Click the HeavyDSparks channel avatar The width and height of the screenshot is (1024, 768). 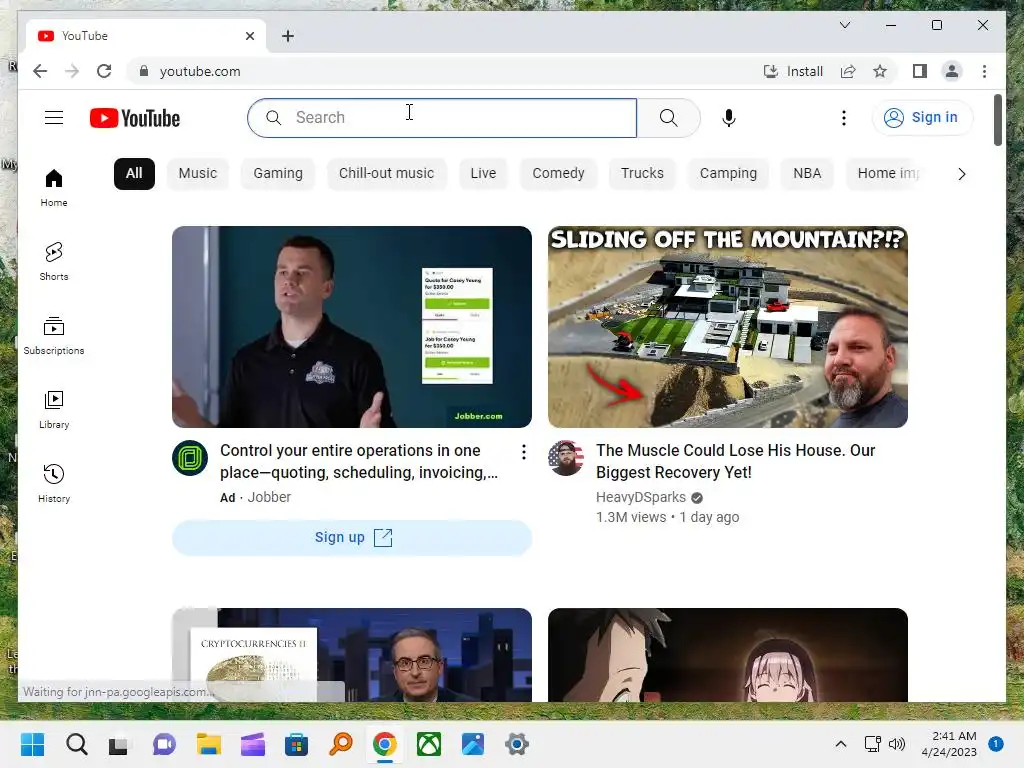566,458
